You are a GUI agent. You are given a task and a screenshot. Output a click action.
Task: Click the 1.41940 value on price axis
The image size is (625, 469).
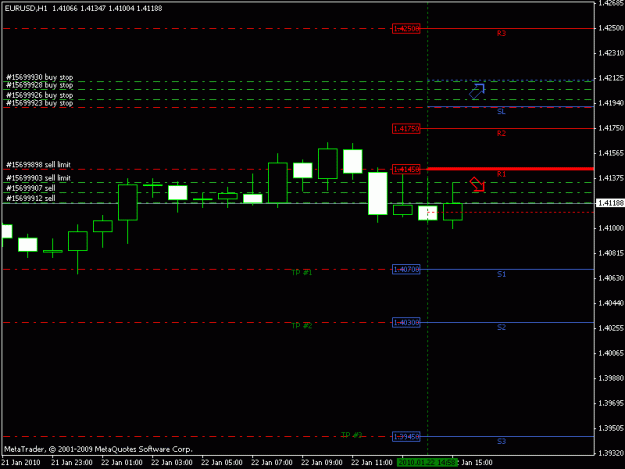click(x=611, y=103)
